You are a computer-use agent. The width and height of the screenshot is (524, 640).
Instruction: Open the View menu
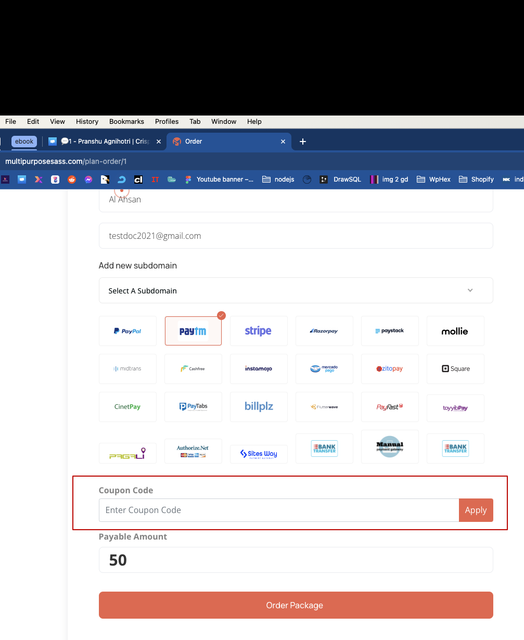(58, 122)
